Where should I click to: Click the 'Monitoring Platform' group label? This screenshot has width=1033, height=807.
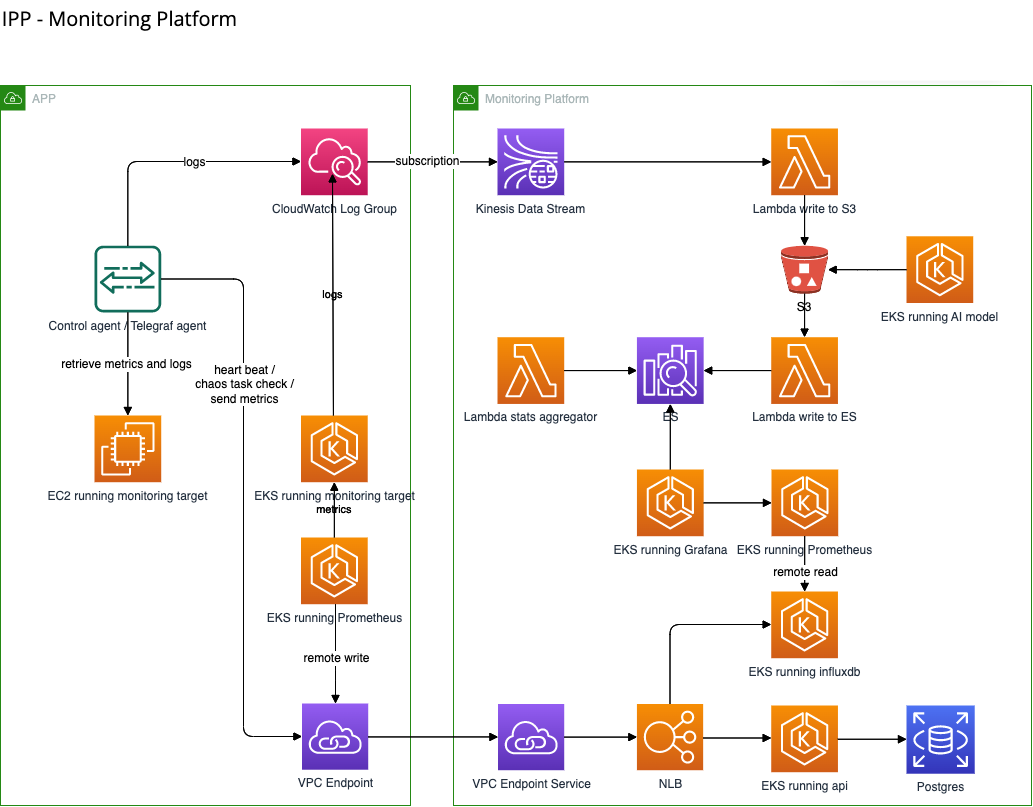point(537,99)
